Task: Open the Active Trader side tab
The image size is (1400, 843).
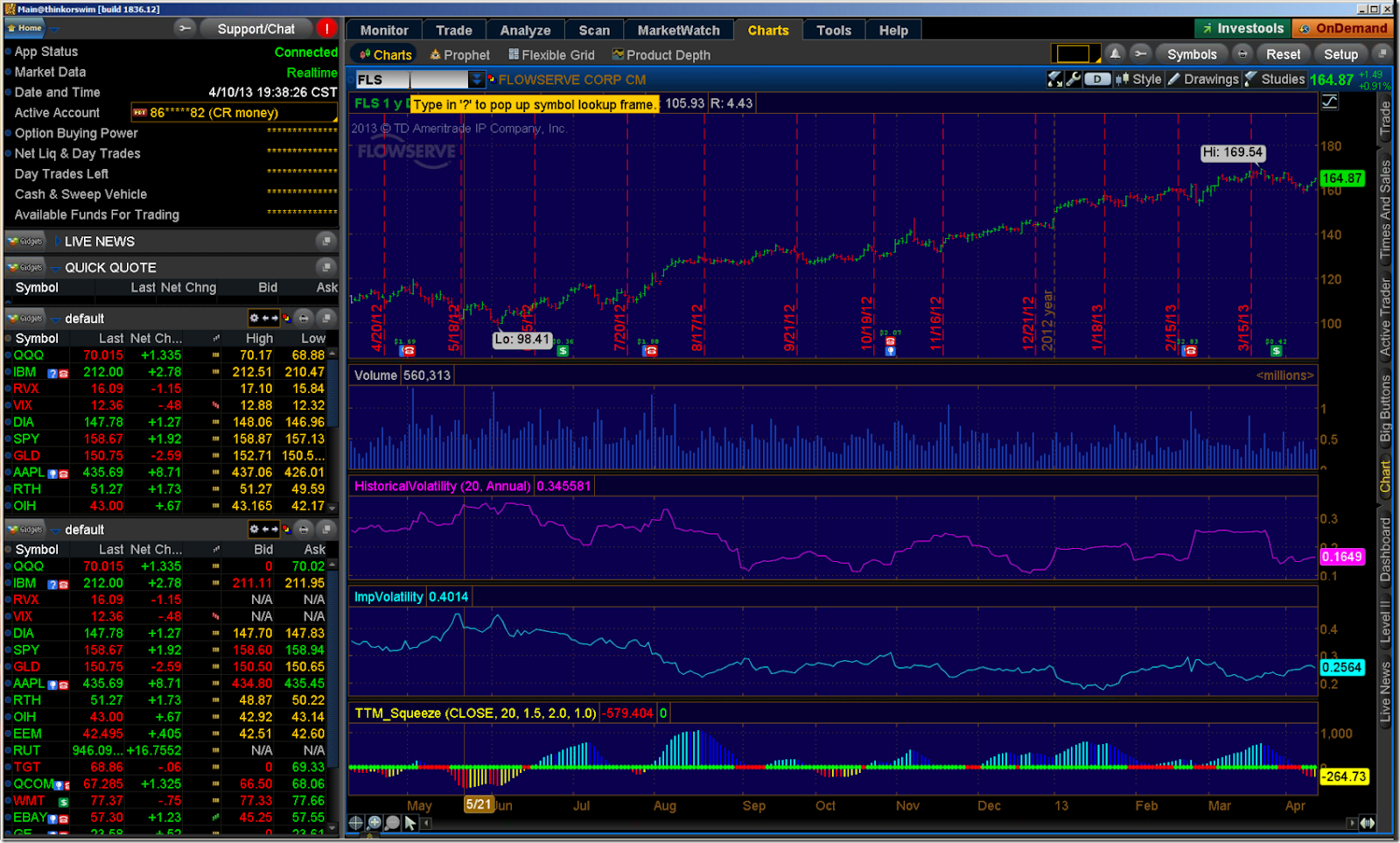Action: coord(1385,316)
